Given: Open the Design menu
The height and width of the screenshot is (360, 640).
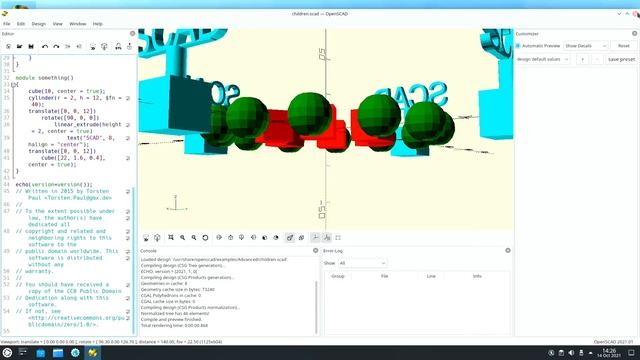Looking at the screenshot, I should pyautogui.click(x=39, y=24).
